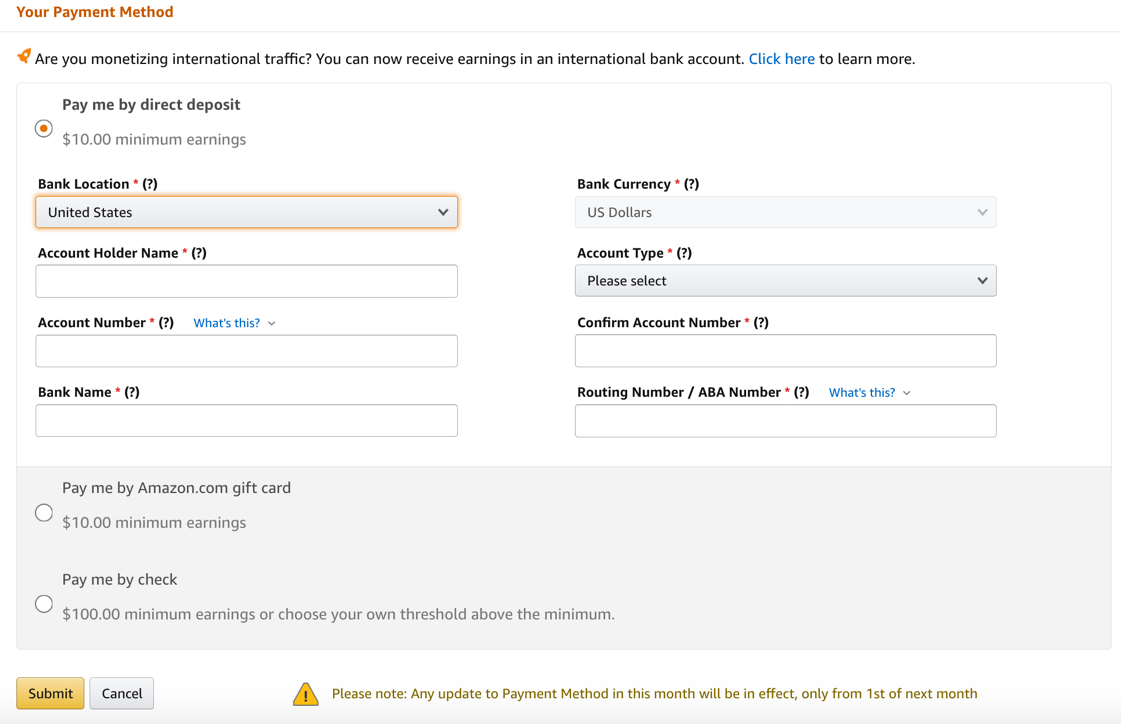Click the yellow warning triangle icon
The width and height of the screenshot is (1121, 724).
(x=305, y=694)
